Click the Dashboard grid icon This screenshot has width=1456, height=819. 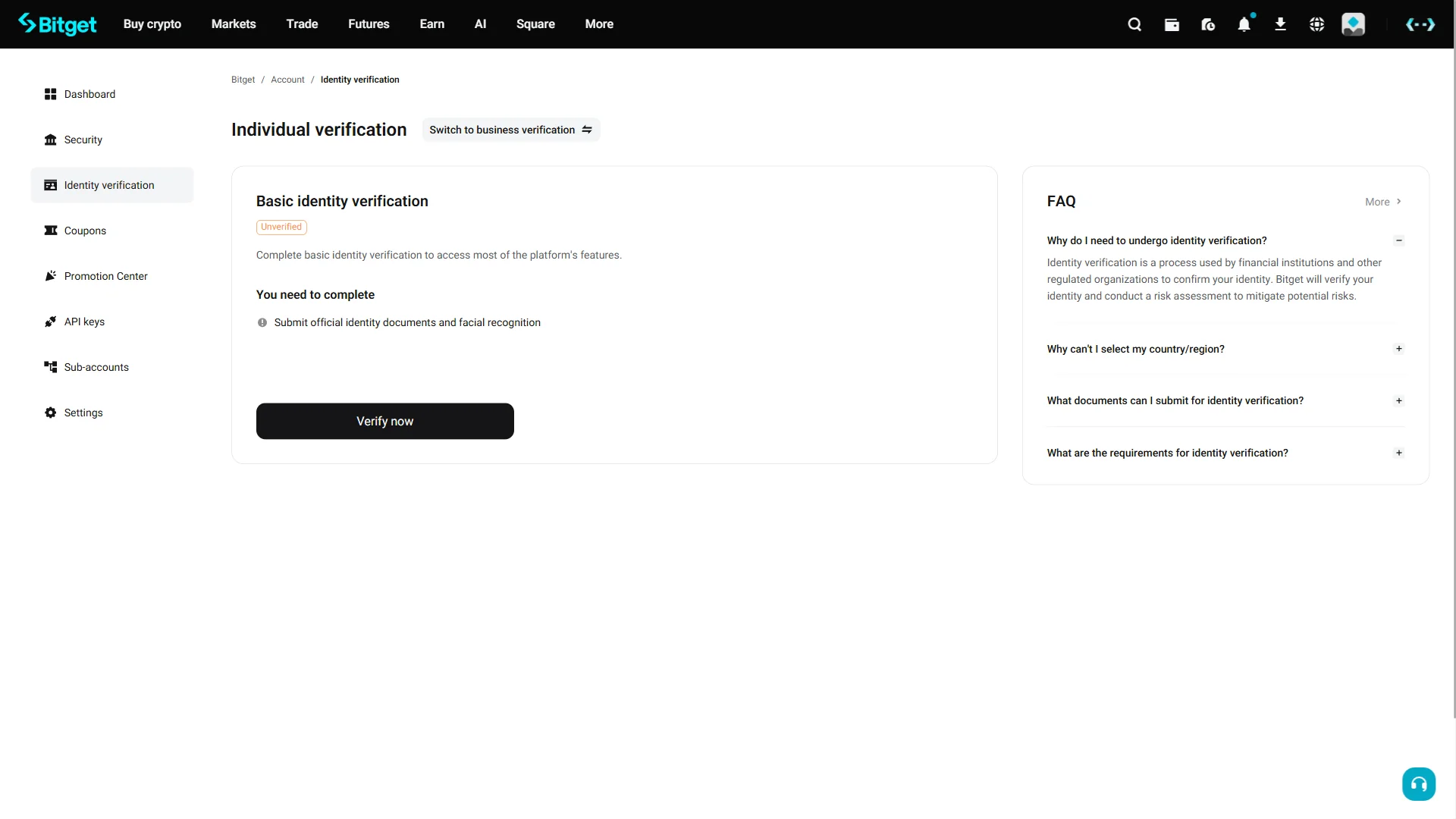pos(51,94)
